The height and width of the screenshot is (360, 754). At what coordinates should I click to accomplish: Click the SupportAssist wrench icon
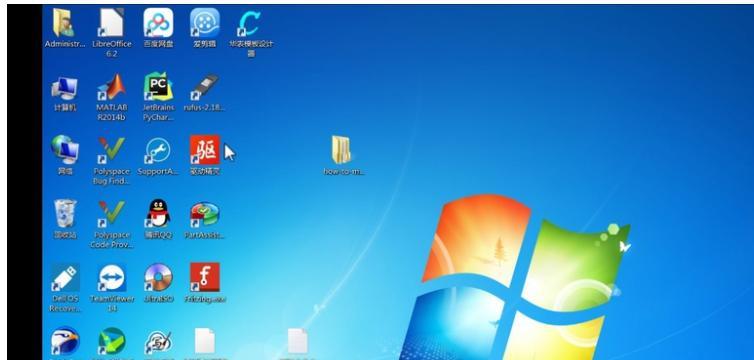tap(158, 151)
